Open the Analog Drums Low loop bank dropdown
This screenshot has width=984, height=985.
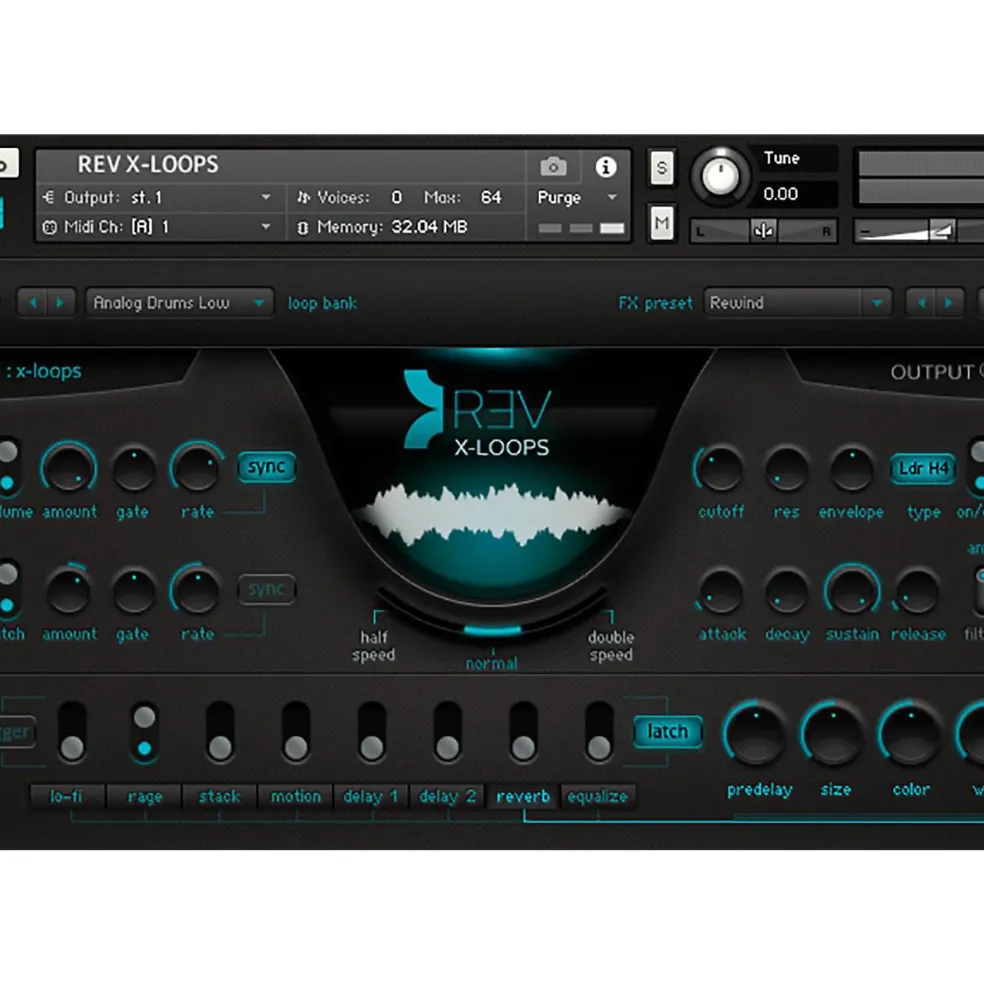click(x=179, y=303)
